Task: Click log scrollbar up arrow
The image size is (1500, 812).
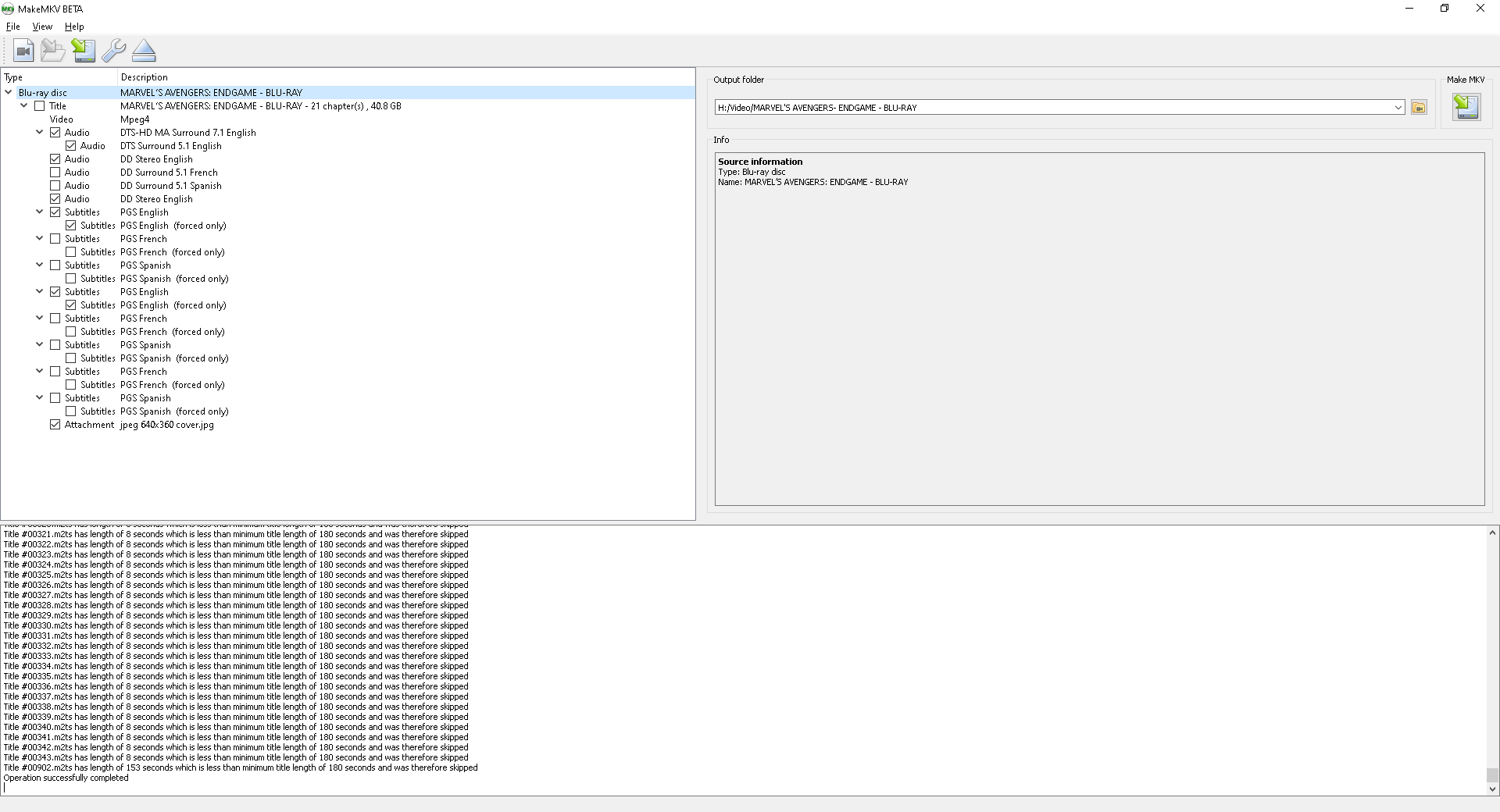Action: tap(1492, 532)
